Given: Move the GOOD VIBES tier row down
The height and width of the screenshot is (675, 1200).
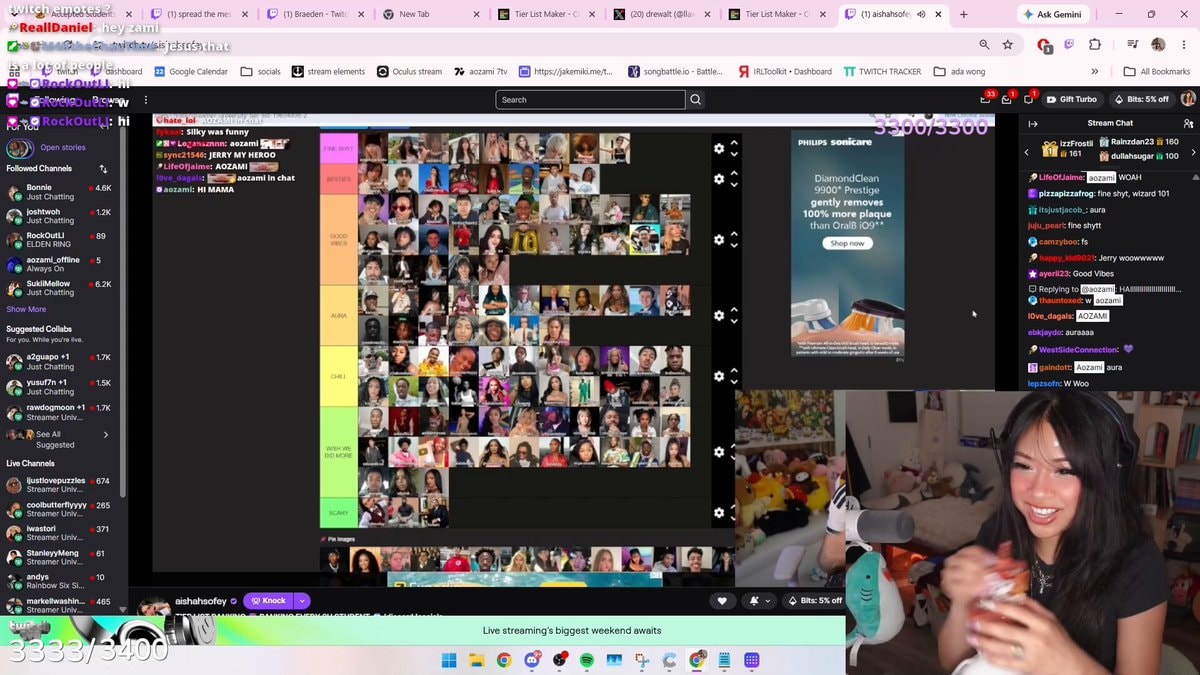Looking at the screenshot, I should pos(734,245).
